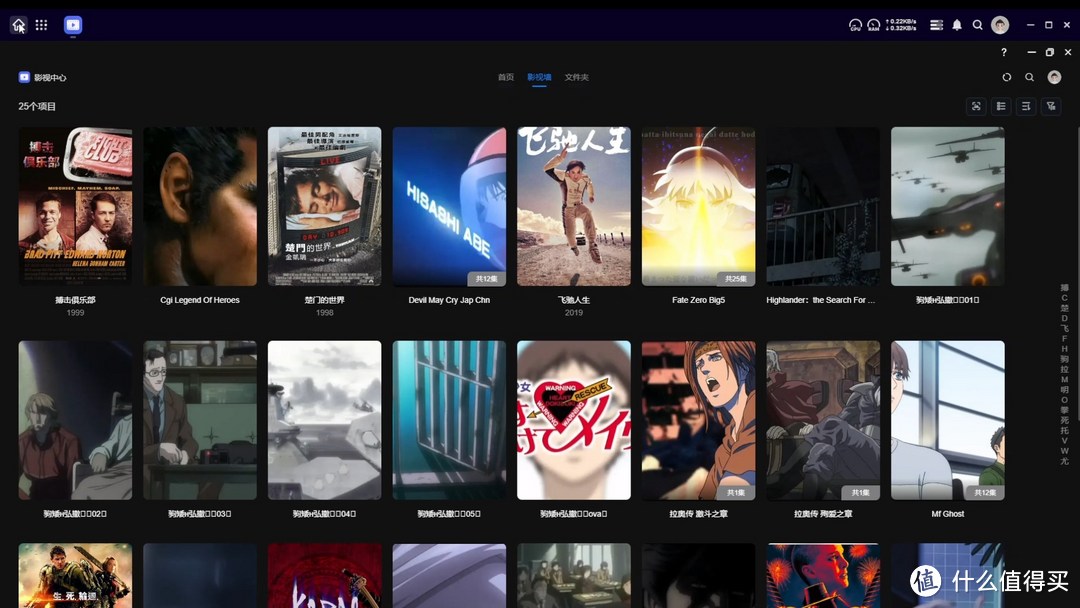
Task: Open the system notifications bell
Action: pos(957,25)
